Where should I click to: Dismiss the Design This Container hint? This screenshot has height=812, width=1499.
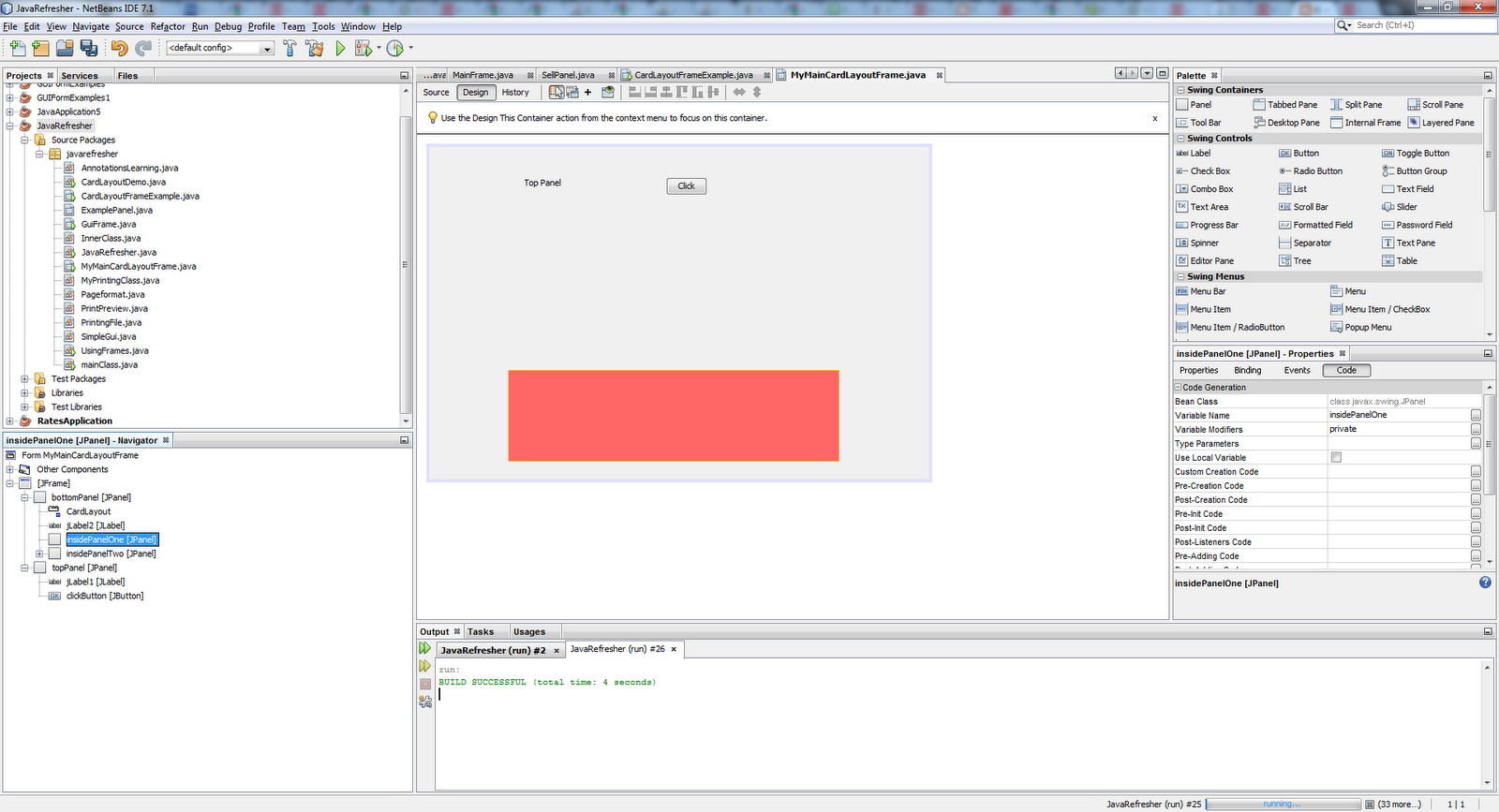(1155, 119)
